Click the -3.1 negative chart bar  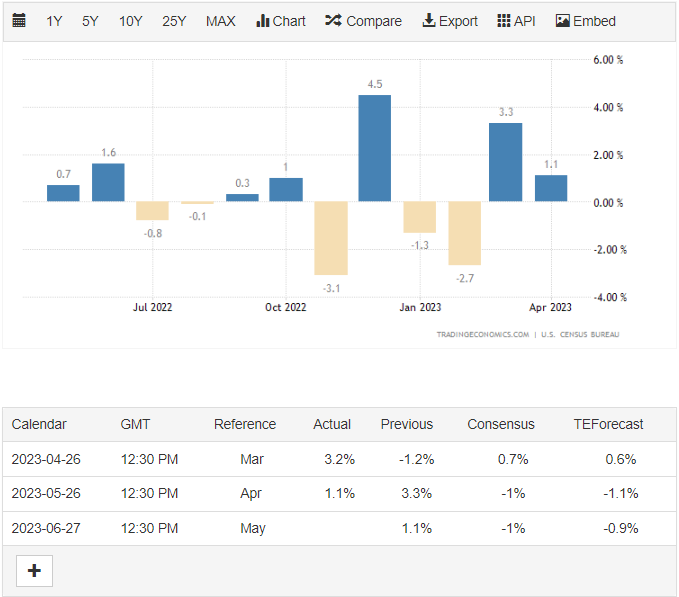(x=330, y=238)
